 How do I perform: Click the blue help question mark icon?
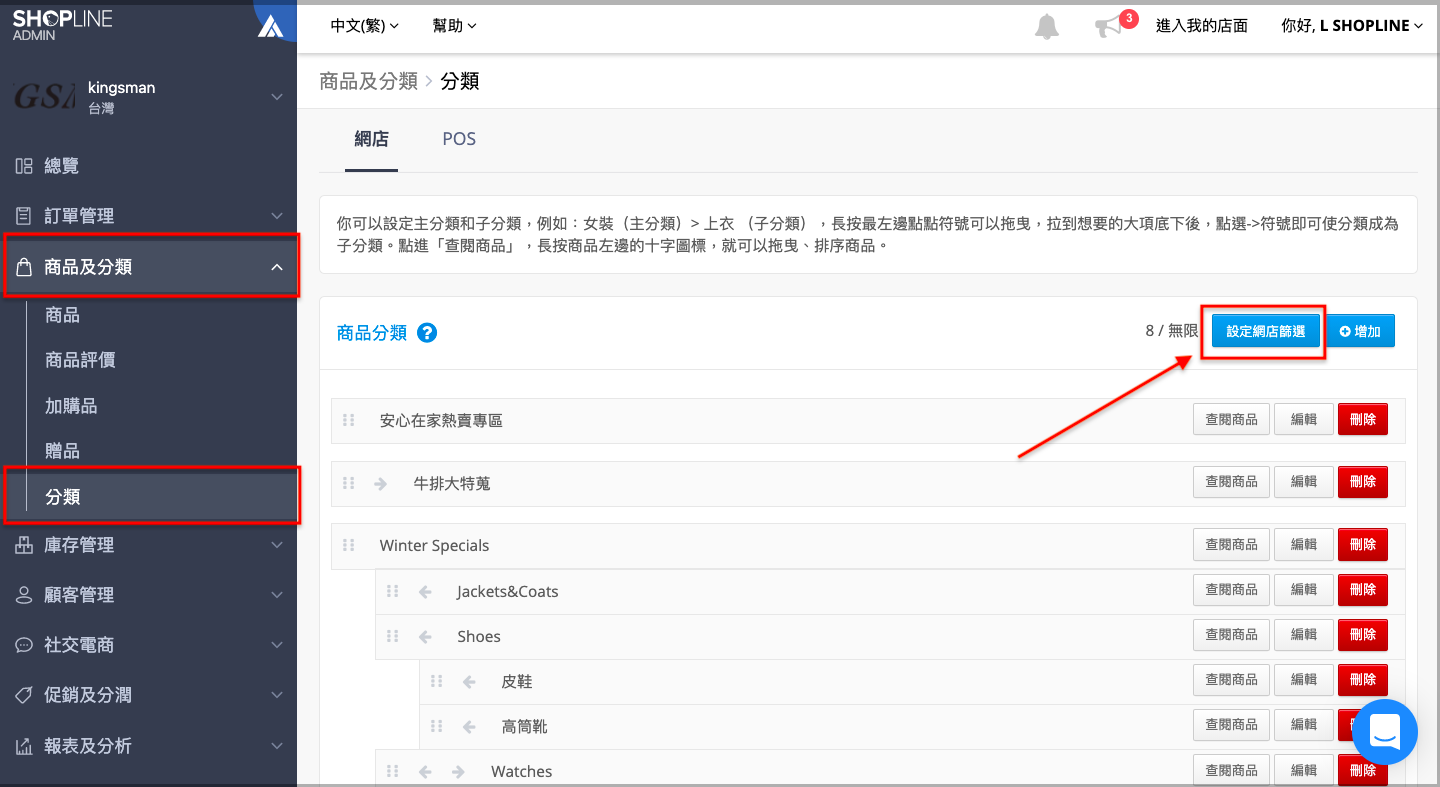point(427,333)
